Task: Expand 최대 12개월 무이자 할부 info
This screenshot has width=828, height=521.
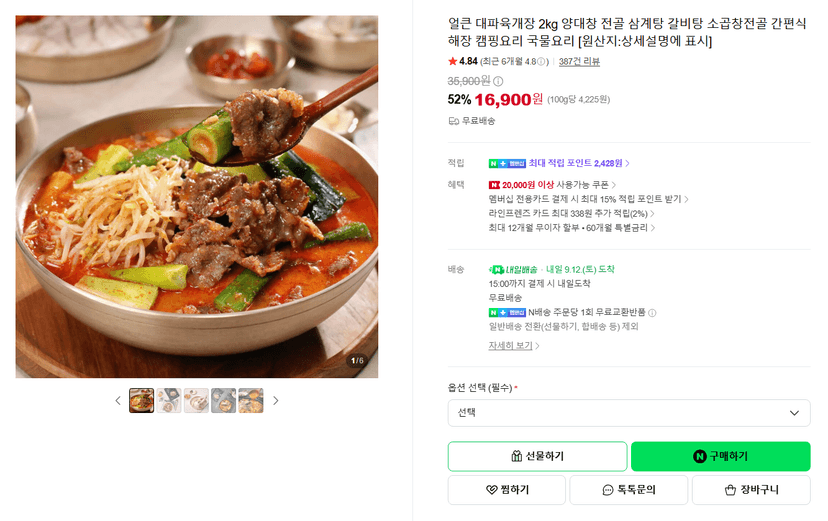Action: 572,228
